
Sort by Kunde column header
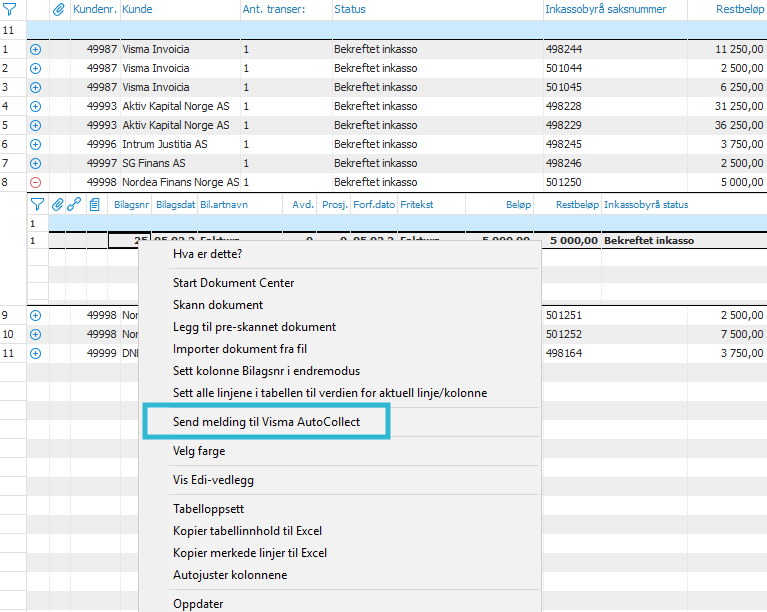pos(137,9)
